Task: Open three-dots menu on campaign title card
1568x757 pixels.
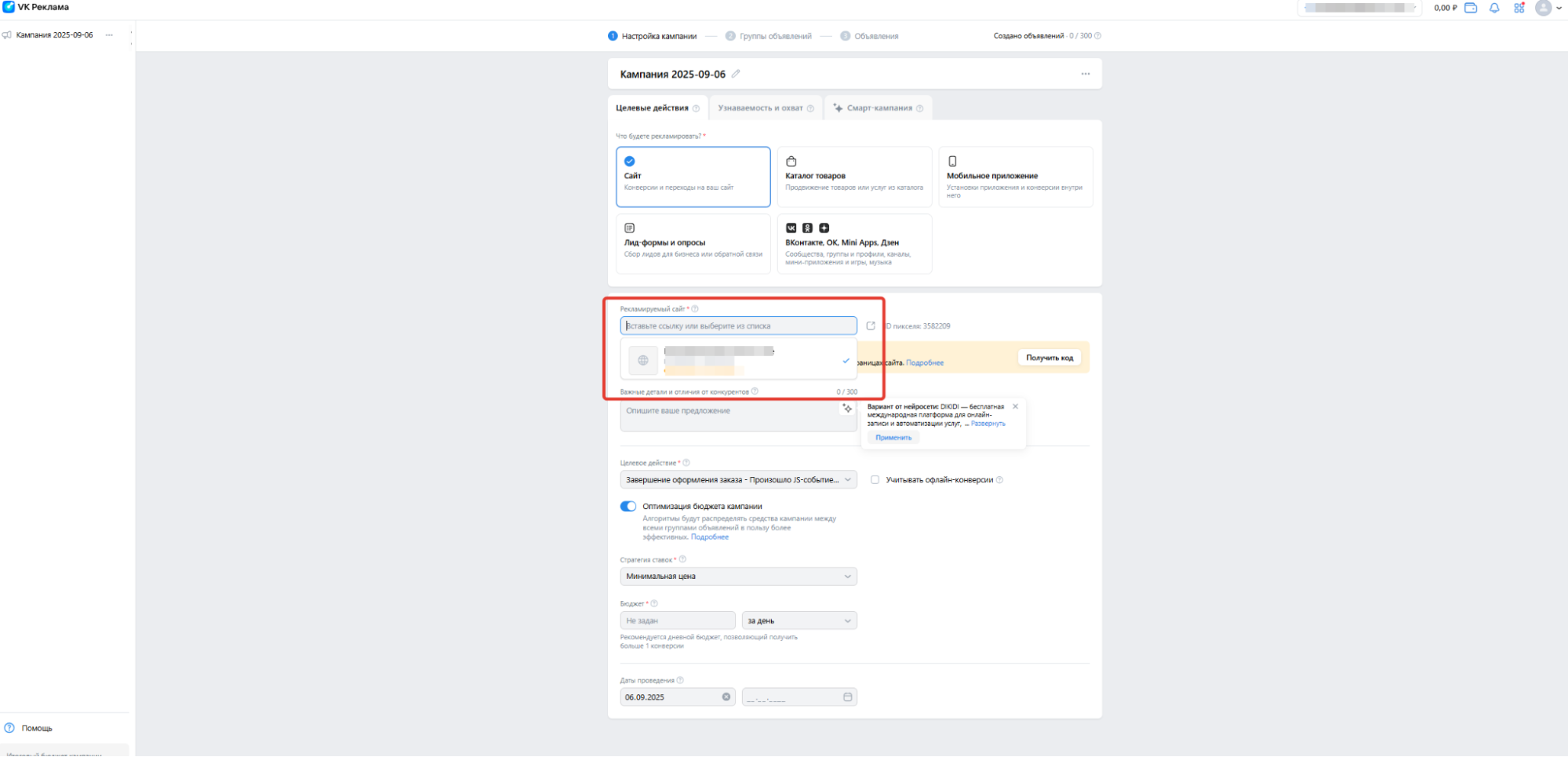Action: point(1085,74)
